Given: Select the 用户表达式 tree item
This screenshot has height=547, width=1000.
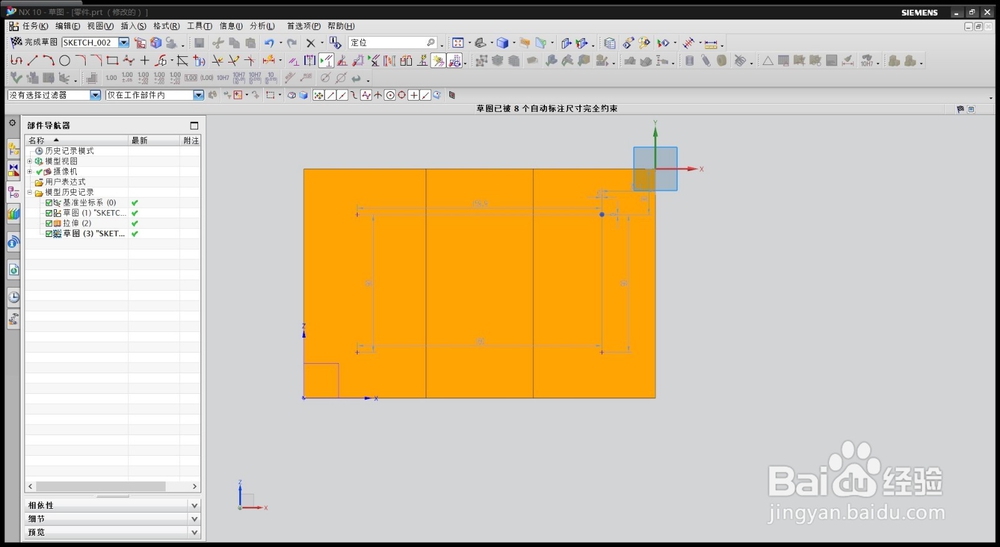Looking at the screenshot, I should coord(64,182).
